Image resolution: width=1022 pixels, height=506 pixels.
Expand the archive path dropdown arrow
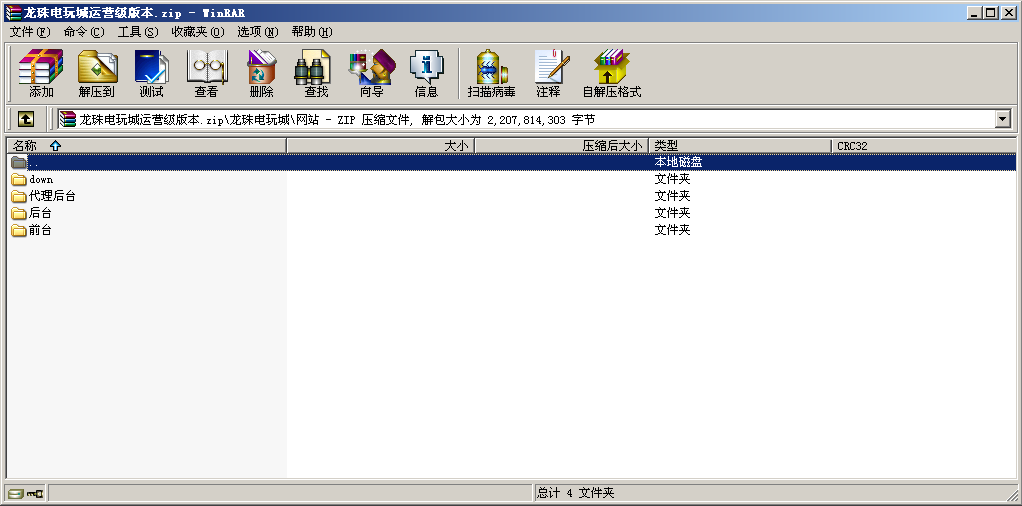point(1003,119)
